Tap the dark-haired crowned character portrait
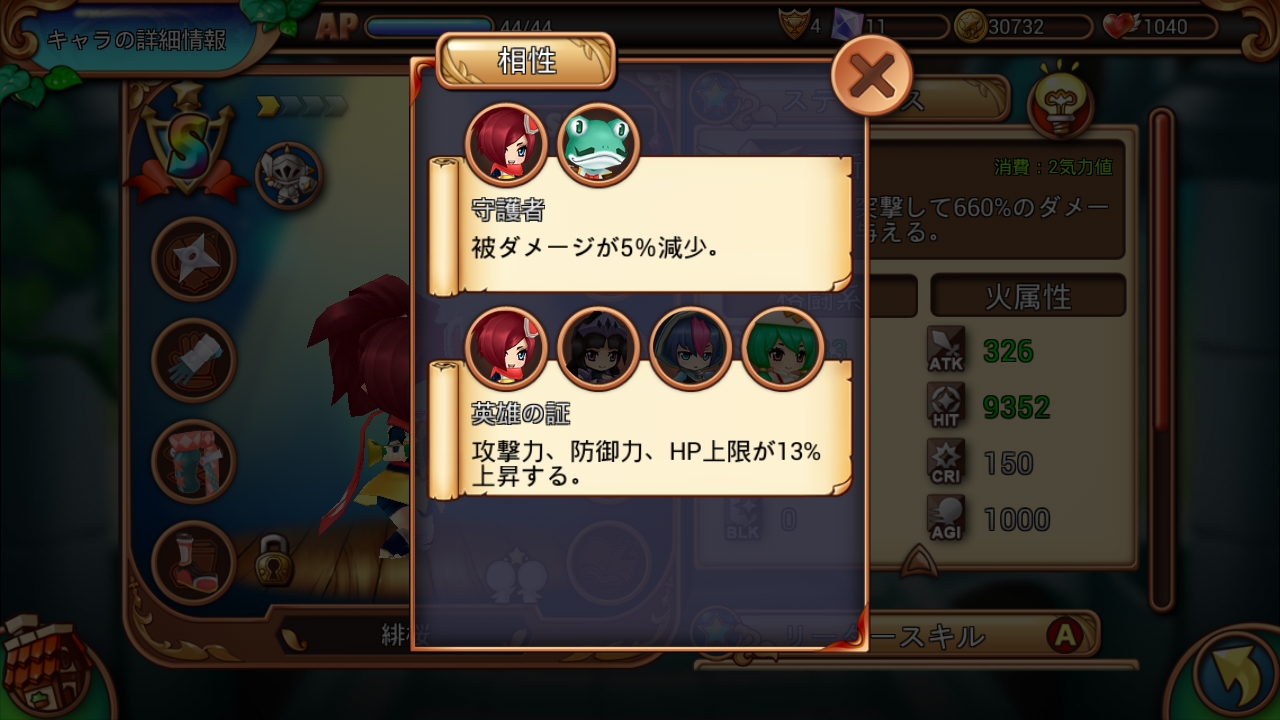1280x720 pixels. click(598, 348)
